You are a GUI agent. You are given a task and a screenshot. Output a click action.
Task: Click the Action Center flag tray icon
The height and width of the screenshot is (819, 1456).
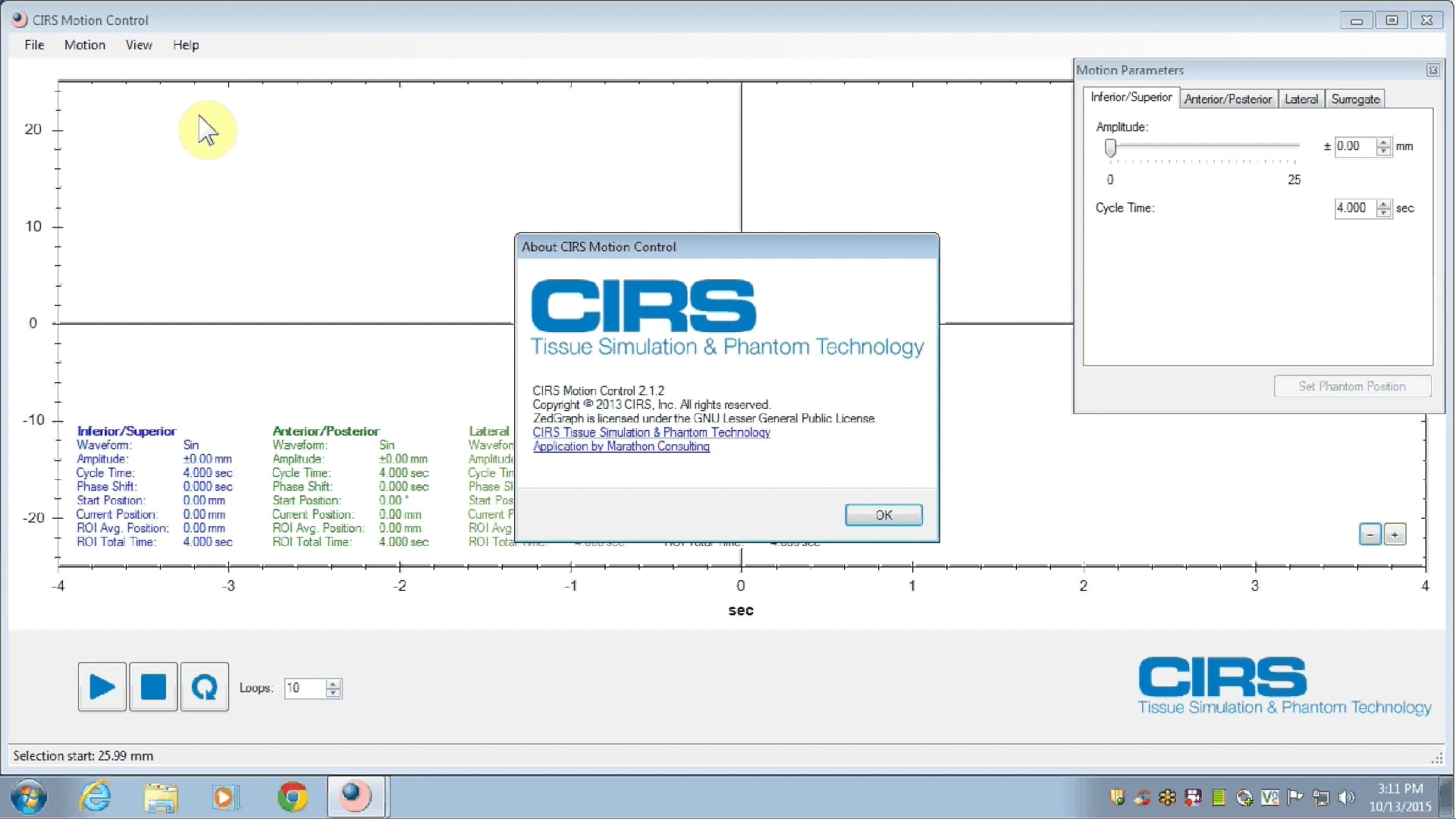[x=1295, y=797]
